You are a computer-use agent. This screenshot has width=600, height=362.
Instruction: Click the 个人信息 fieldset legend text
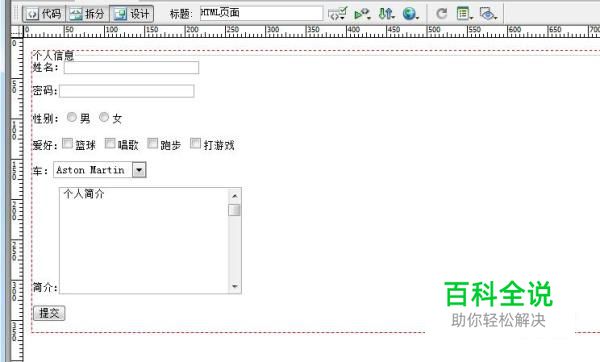[x=53, y=55]
